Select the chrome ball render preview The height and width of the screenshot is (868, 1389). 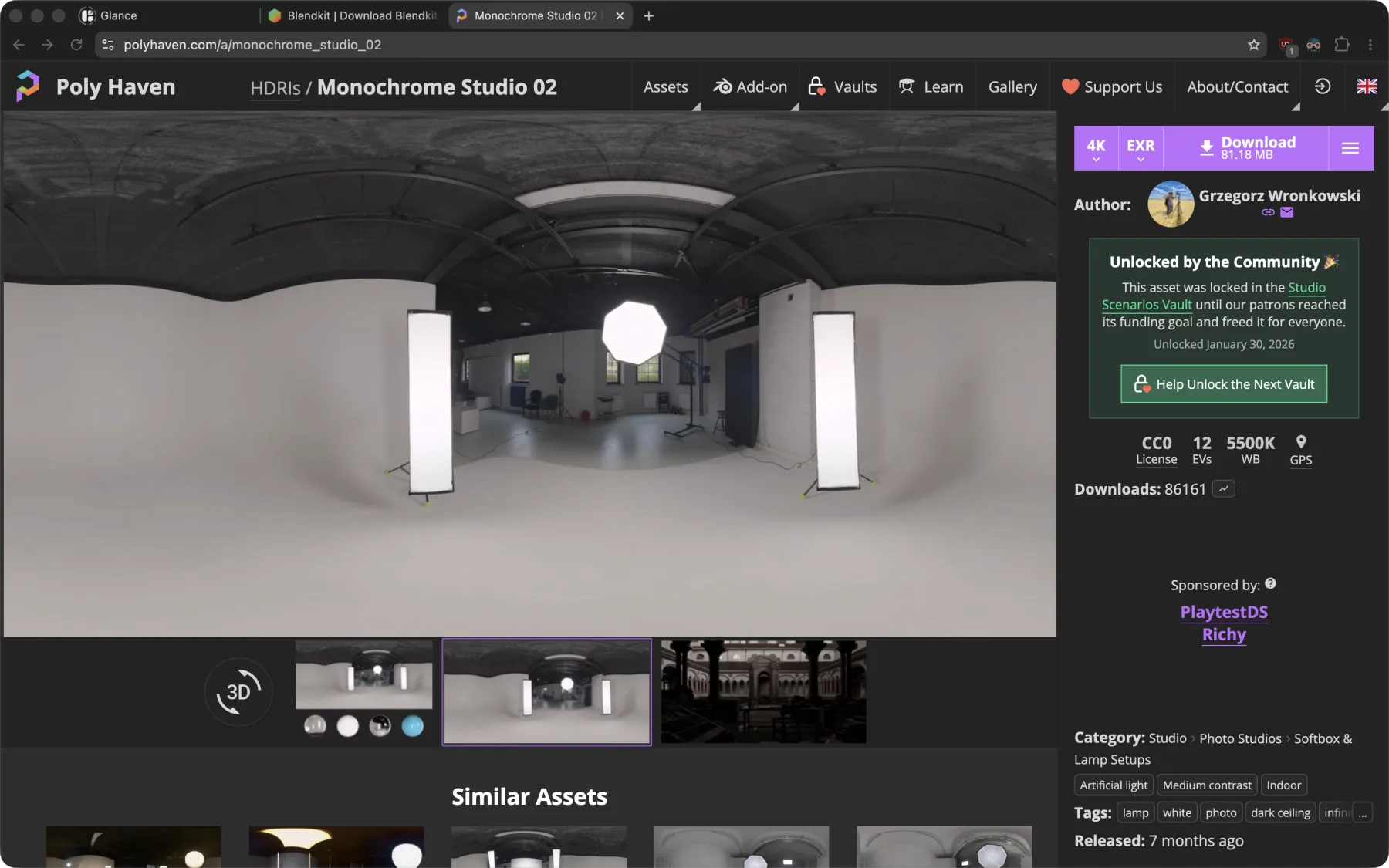[x=315, y=726]
